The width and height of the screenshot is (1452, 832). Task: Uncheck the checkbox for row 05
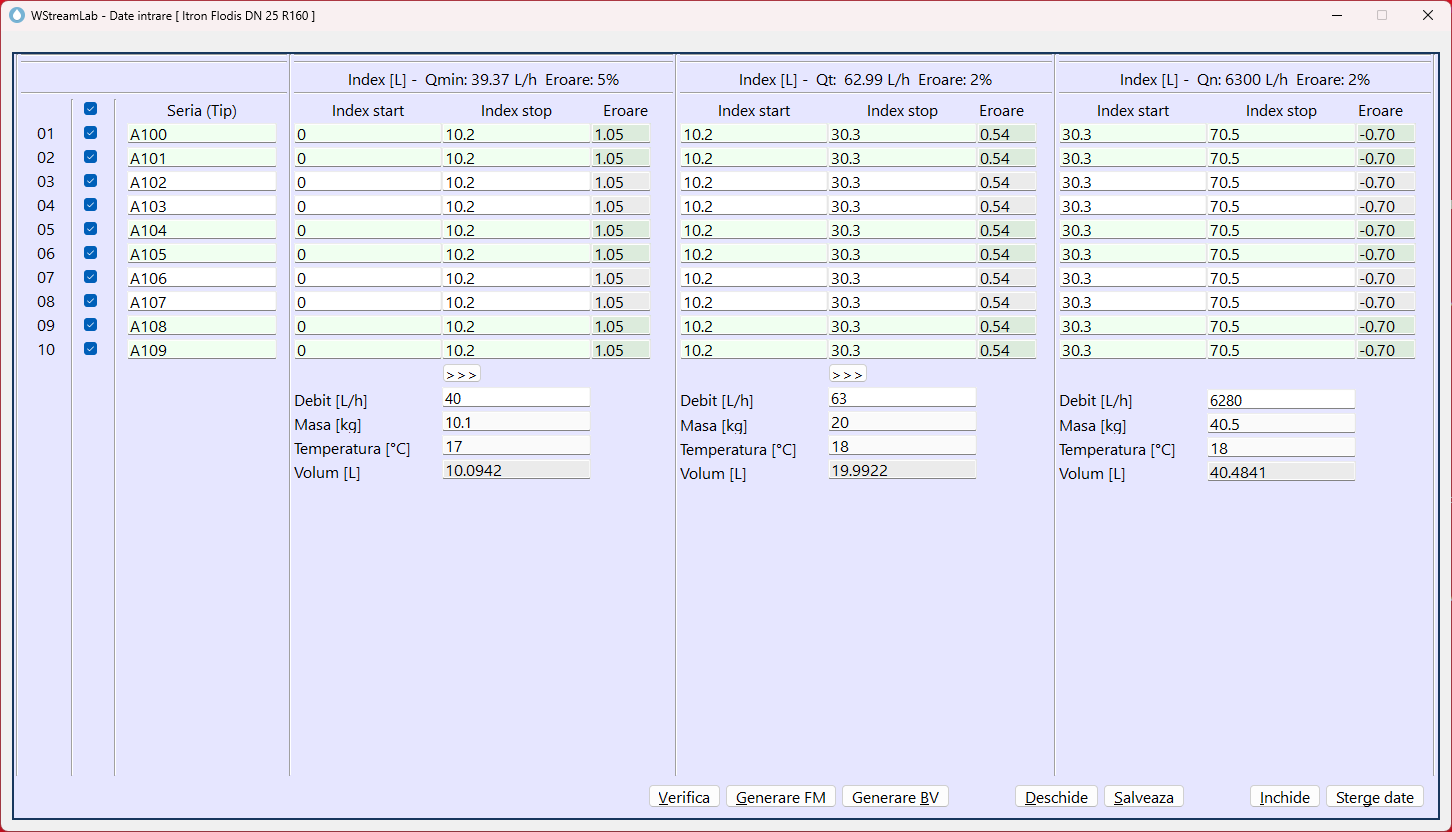point(91,229)
